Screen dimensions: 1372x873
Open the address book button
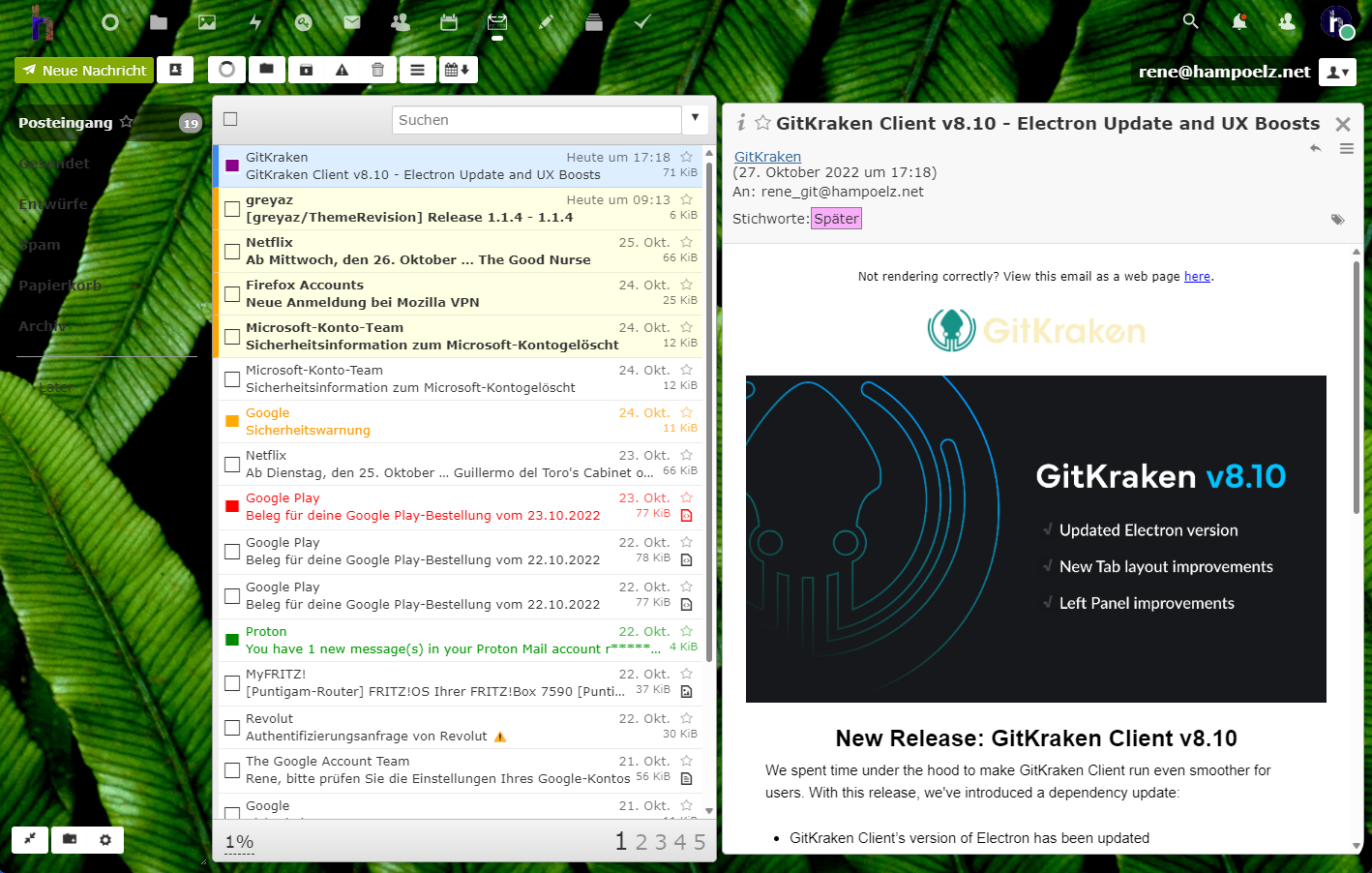click(x=175, y=70)
